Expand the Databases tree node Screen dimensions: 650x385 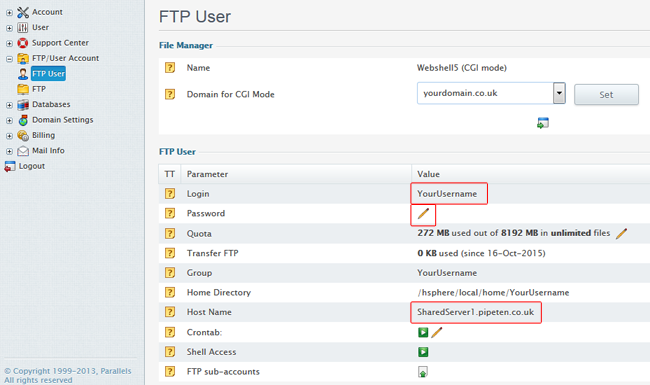tap(9, 105)
